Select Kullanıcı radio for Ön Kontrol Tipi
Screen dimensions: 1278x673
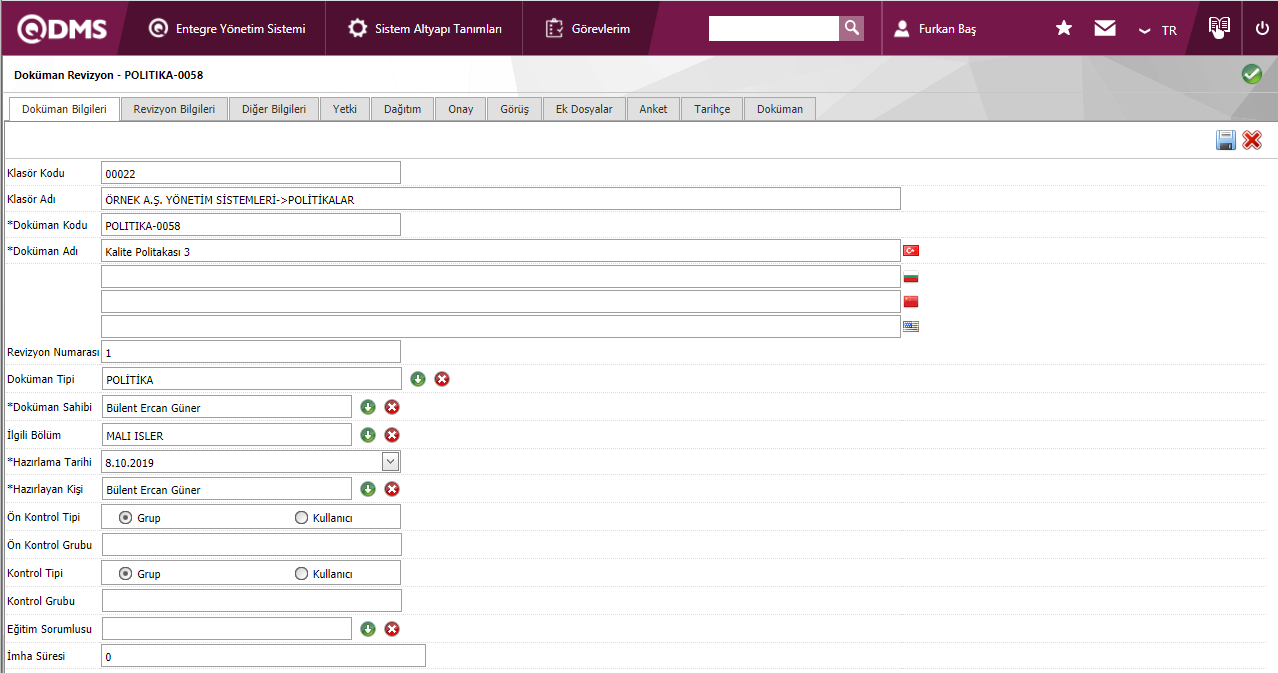pos(302,518)
